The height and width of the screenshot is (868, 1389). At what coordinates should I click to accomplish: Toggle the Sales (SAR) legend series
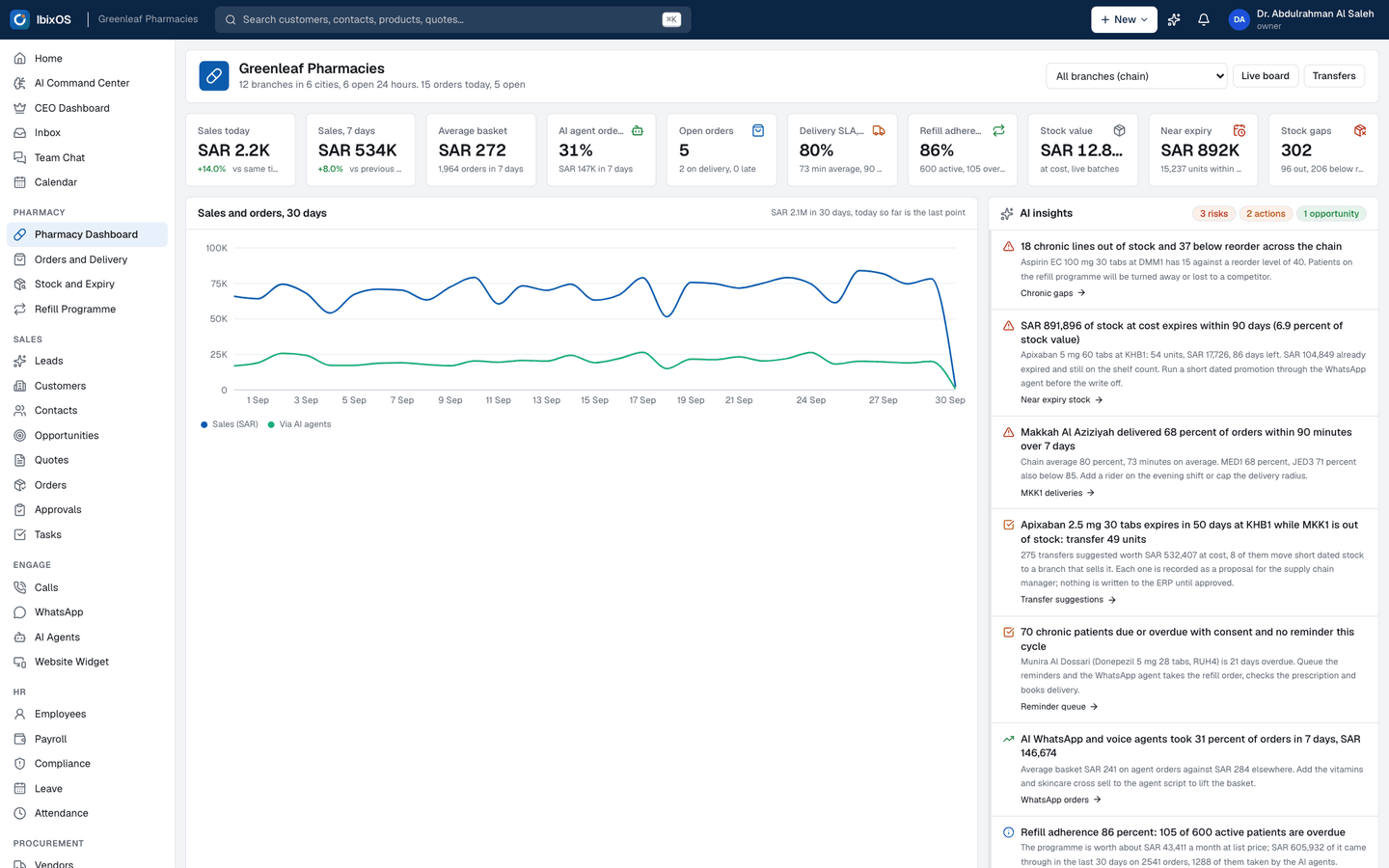[x=230, y=424]
